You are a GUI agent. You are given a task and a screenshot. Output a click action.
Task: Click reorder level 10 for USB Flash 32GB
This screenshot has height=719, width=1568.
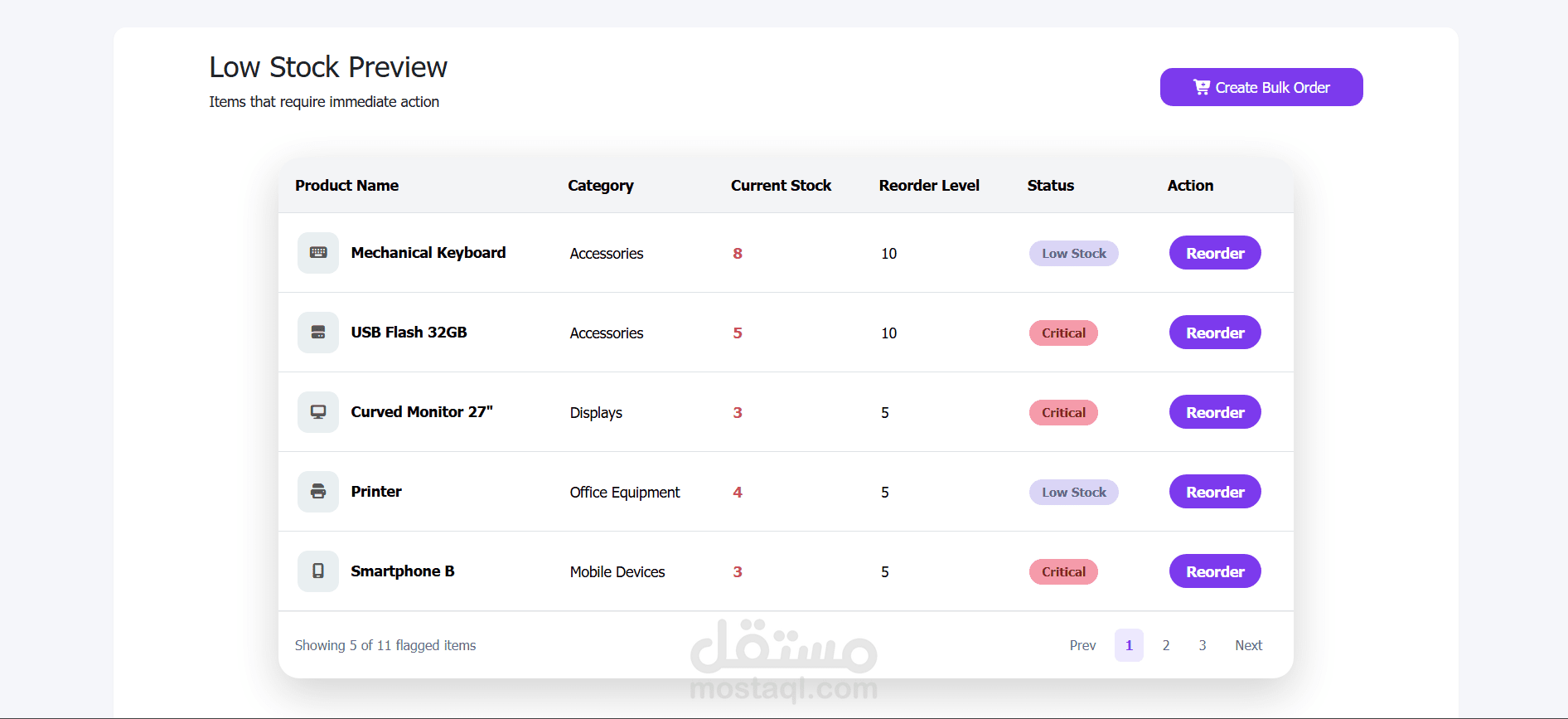coord(889,333)
